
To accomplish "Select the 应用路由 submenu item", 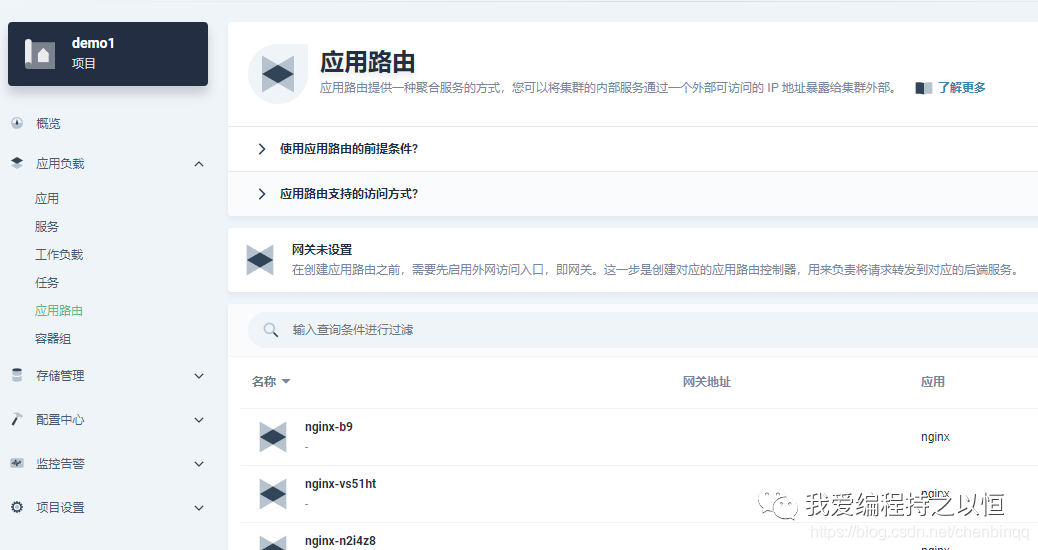I will 59,310.
